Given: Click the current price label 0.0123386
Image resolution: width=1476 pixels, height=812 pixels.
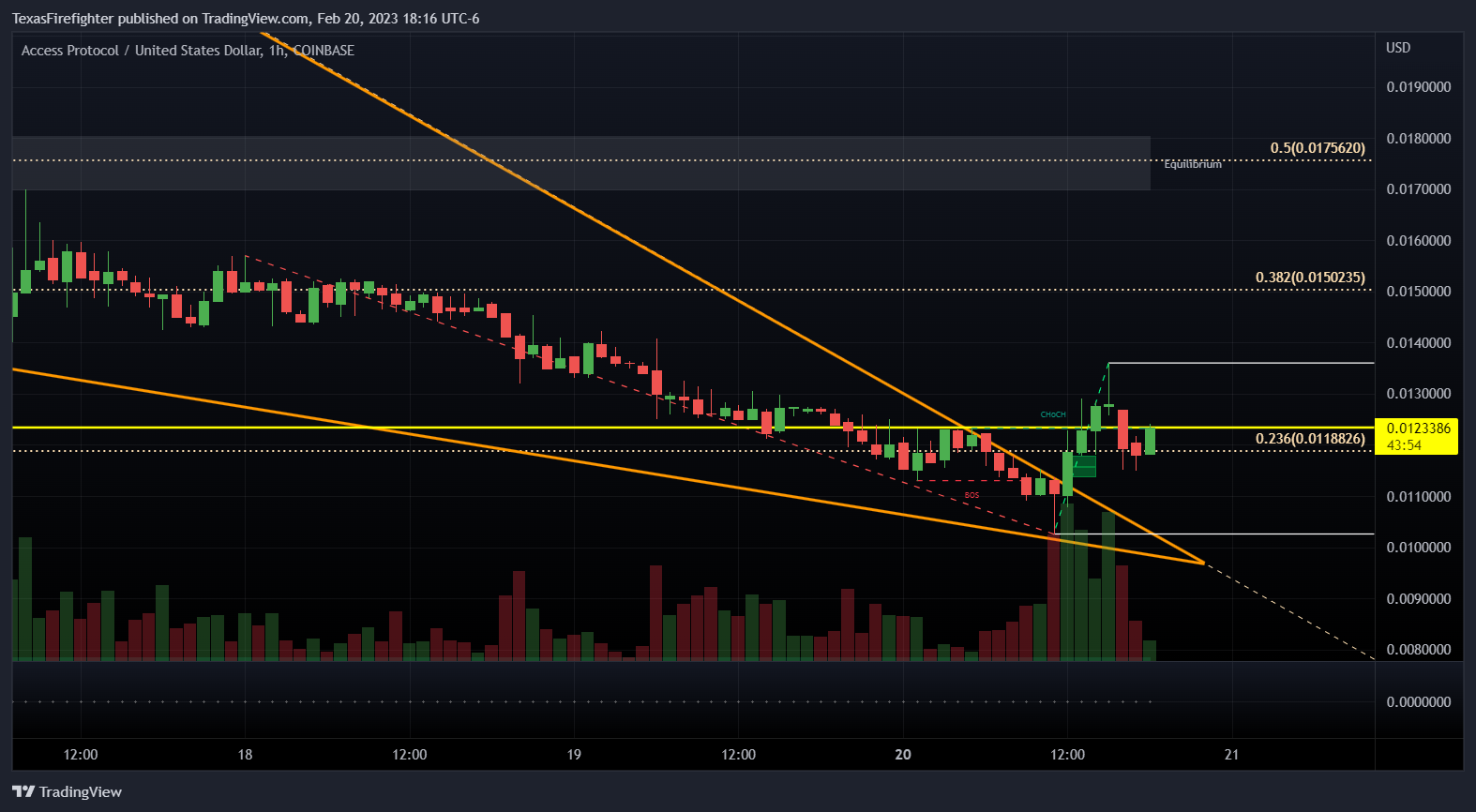Looking at the screenshot, I should (1418, 429).
